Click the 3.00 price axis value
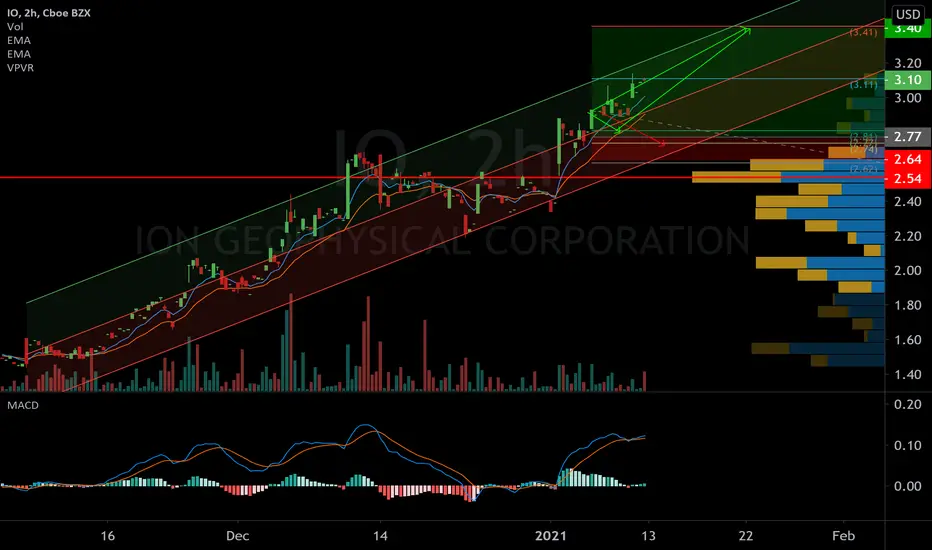The image size is (932, 550). pyautogui.click(x=908, y=98)
